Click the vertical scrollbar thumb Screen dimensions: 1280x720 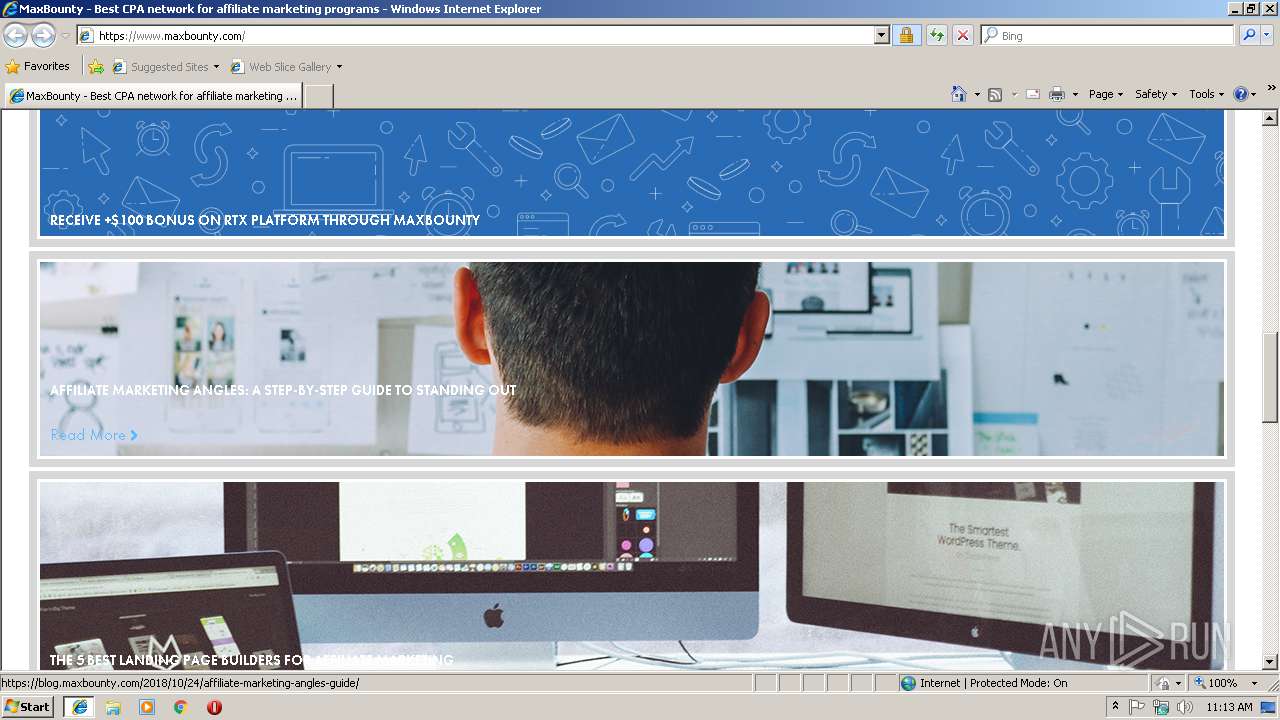(x=1270, y=377)
